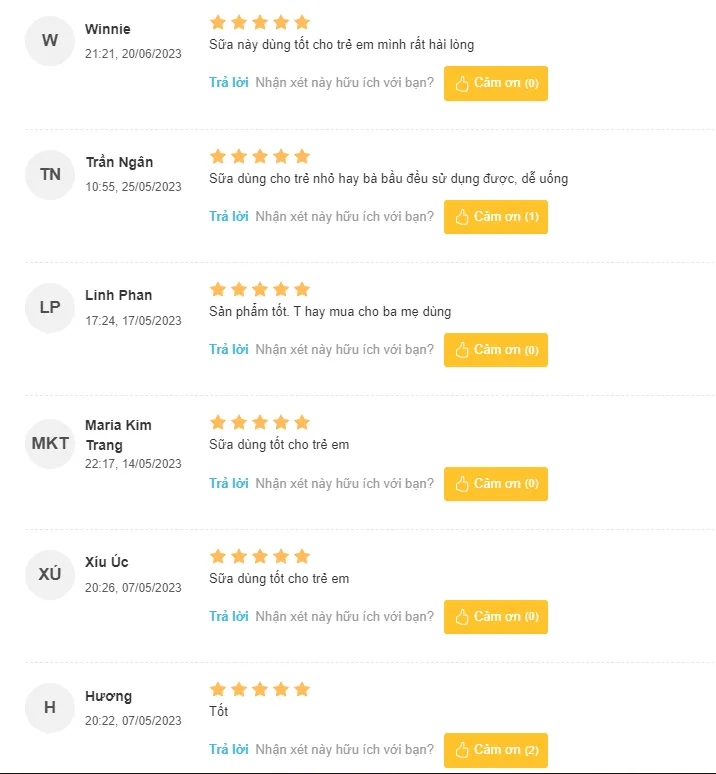Click thumbs-up icon on Maria Kim Trang's review
716x774 pixels.
pos(462,484)
